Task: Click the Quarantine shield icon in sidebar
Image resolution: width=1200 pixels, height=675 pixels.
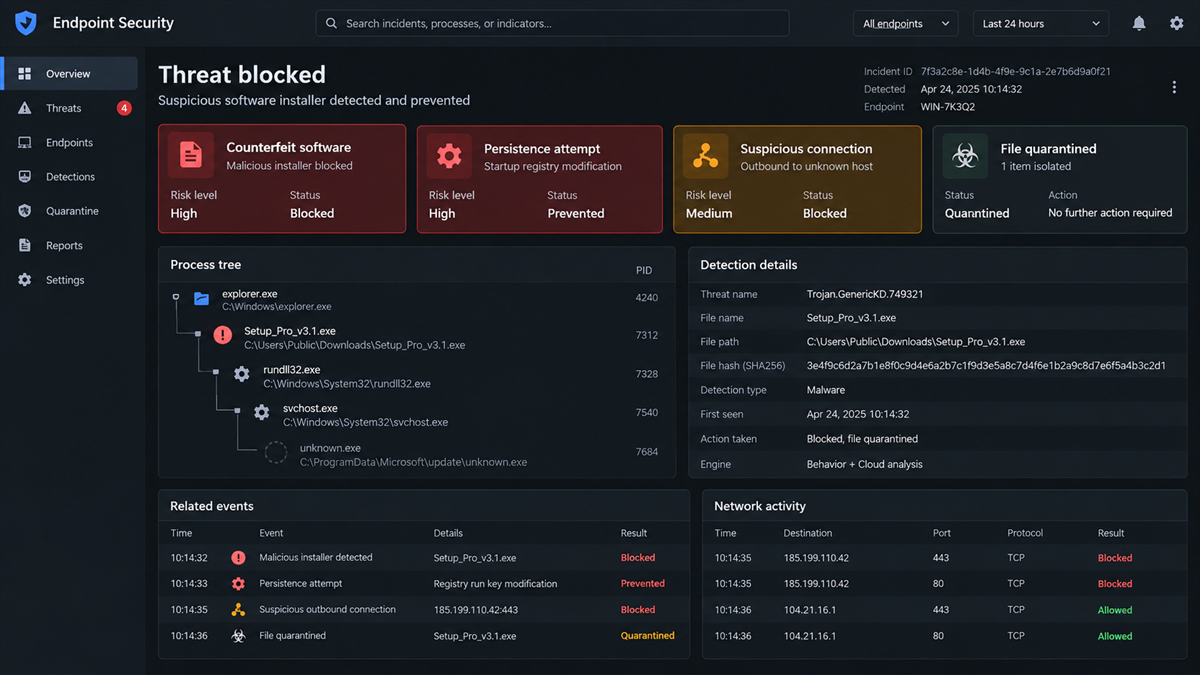Action: tap(25, 211)
